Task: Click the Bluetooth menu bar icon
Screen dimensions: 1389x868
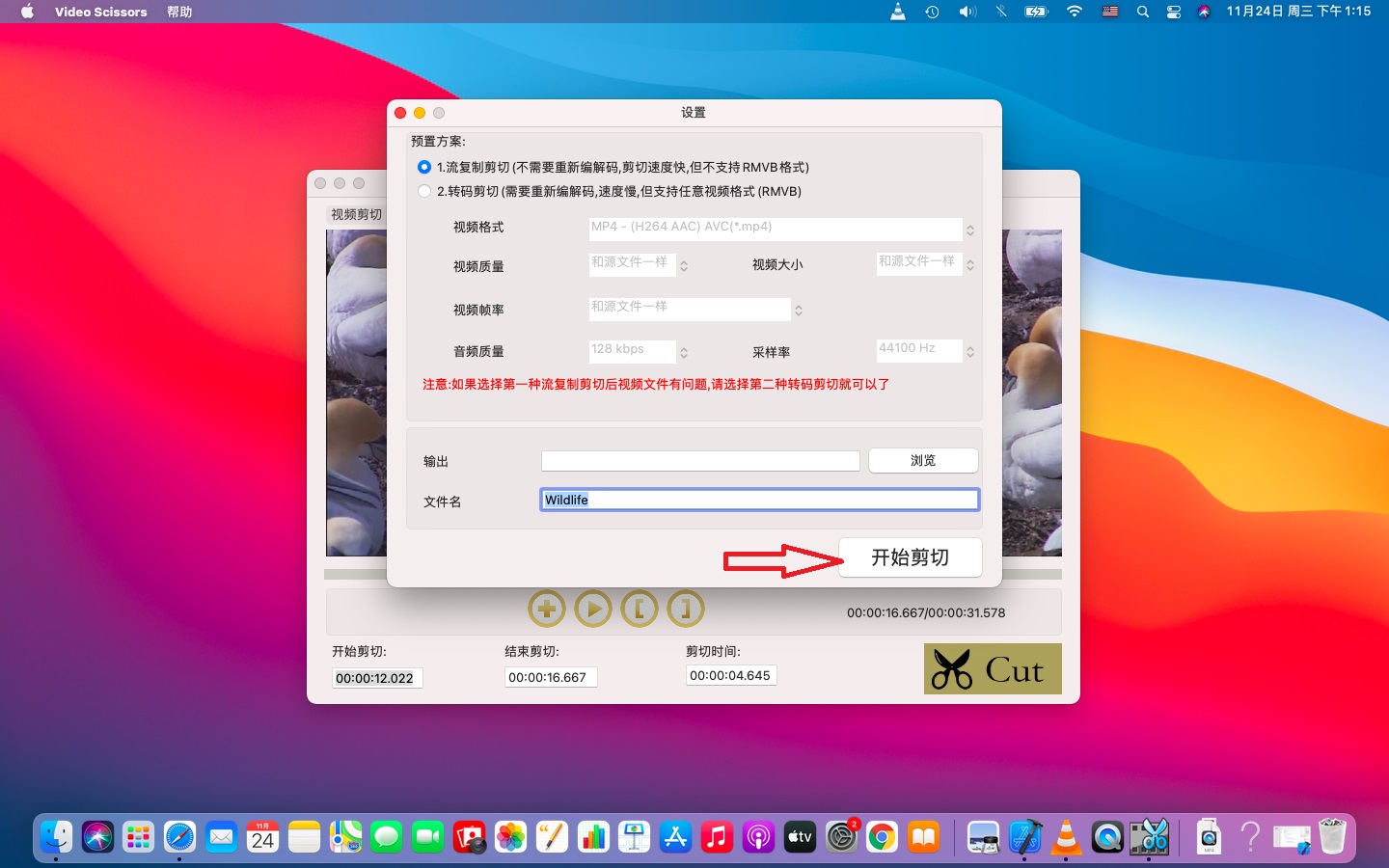Action: [x=1001, y=12]
